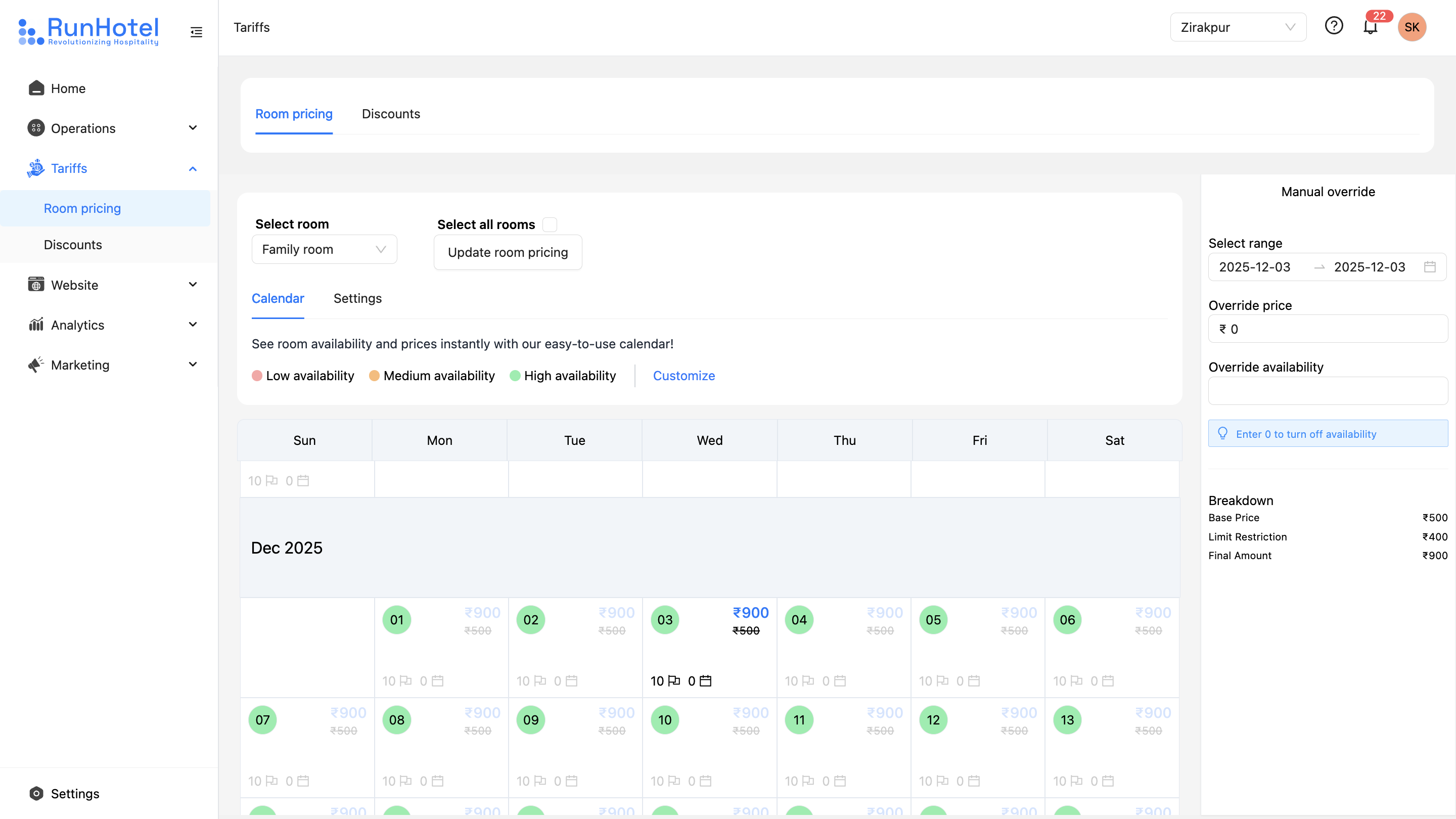This screenshot has height=819, width=1456.
Task: Click the Wed column header
Action: tap(709, 440)
